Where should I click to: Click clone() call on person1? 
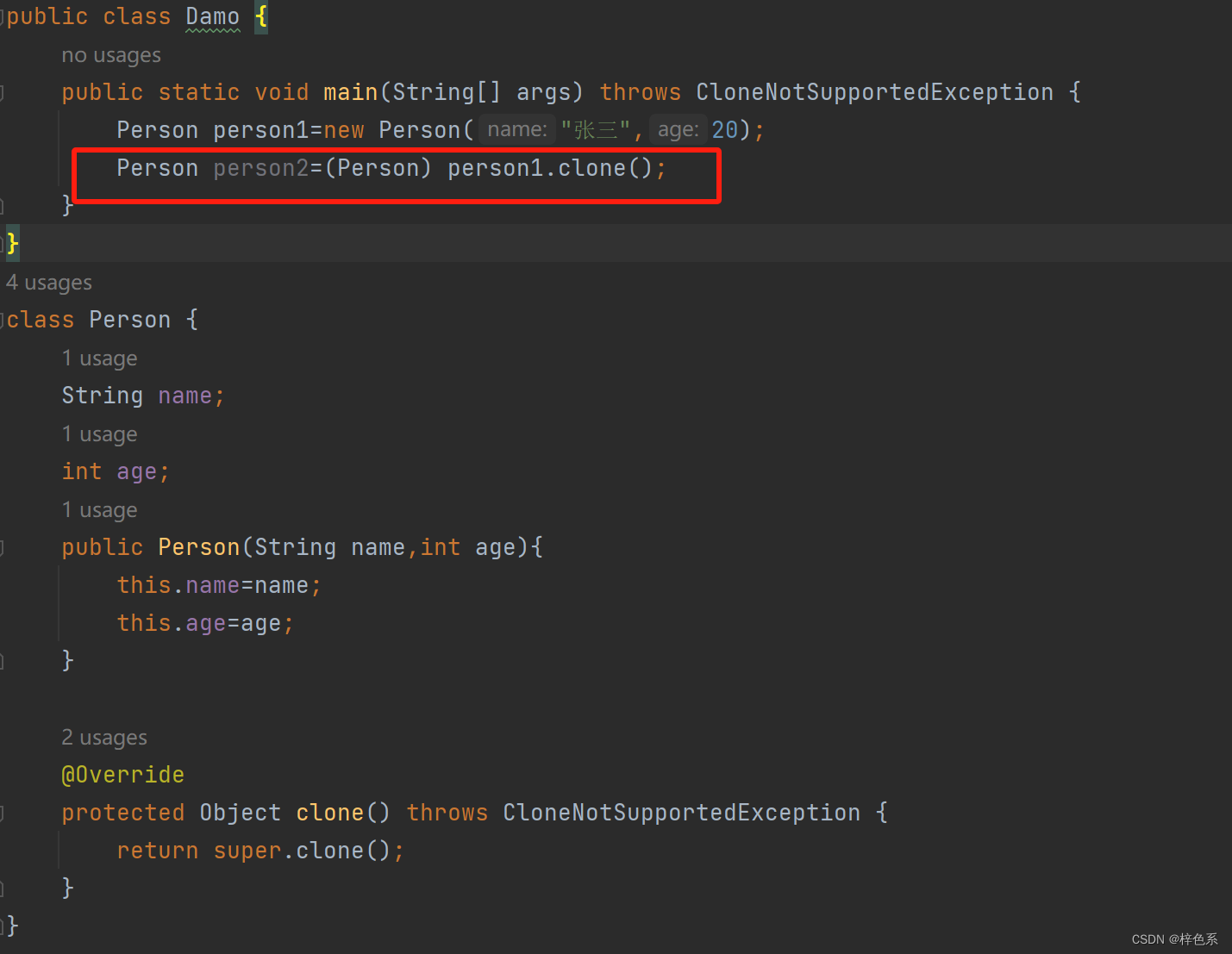click(605, 168)
